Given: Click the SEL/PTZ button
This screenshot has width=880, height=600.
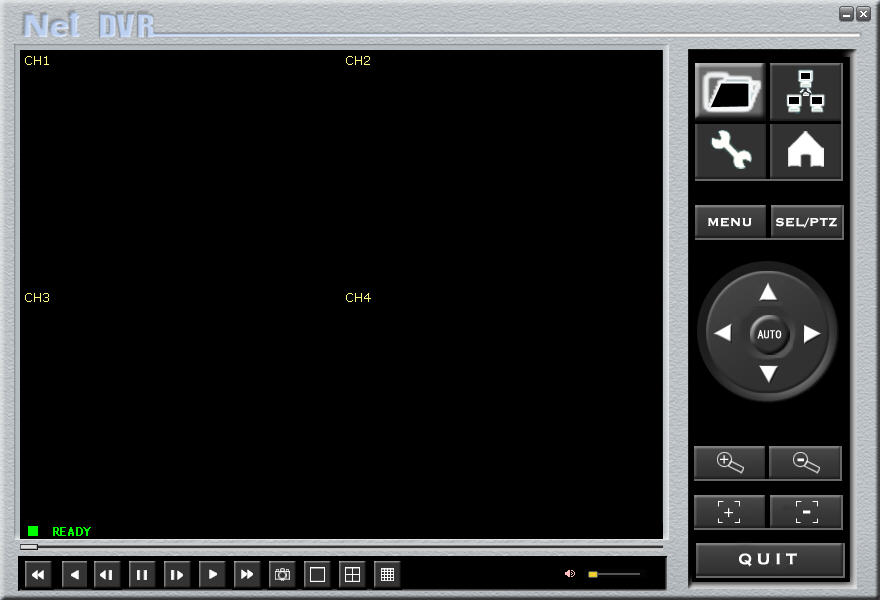Looking at the screenshot, I should (806, 222).
